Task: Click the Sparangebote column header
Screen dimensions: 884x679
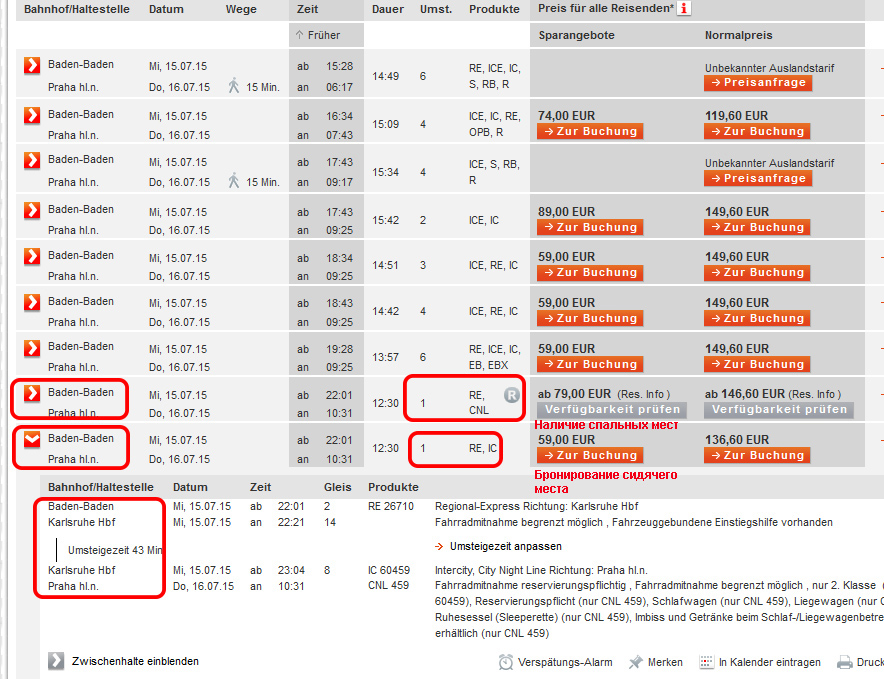Action: [576, 35]
